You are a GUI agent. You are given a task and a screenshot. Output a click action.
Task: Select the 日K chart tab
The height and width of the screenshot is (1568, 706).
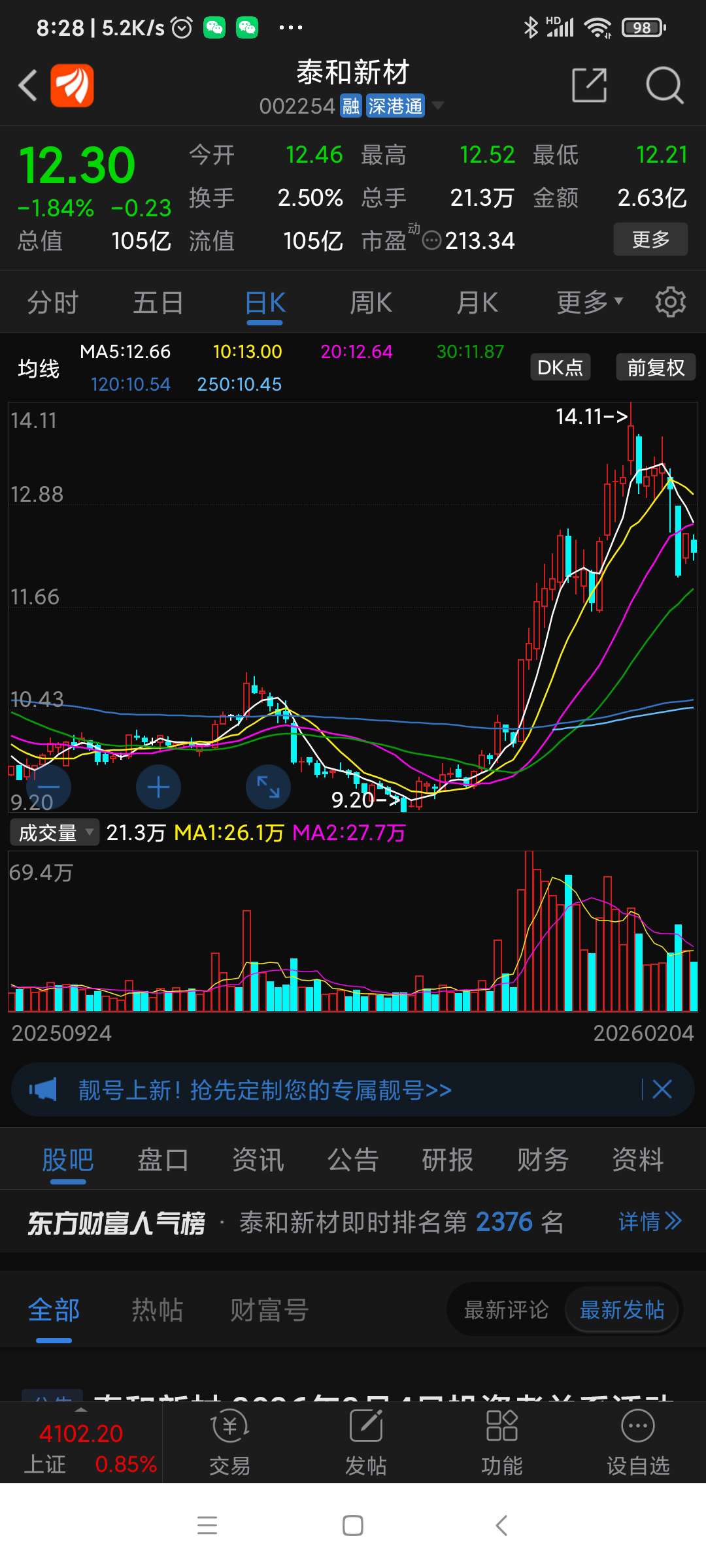click(x=265, y=303)
